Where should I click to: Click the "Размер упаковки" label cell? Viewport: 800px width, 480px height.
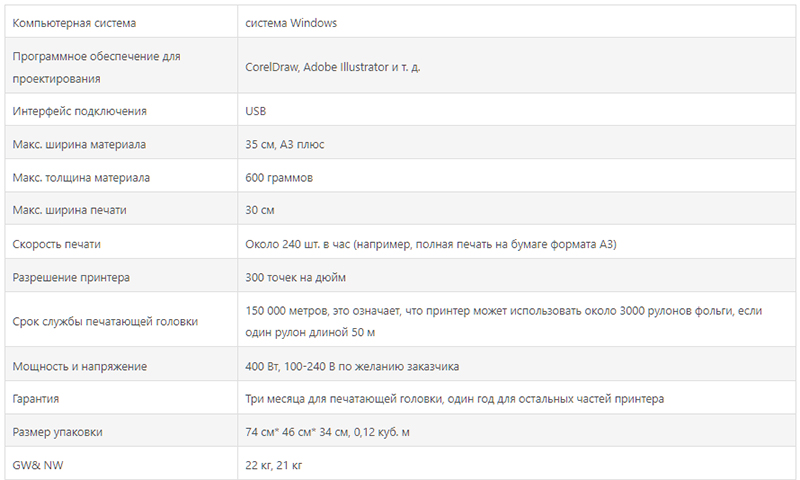coord(58,432)
